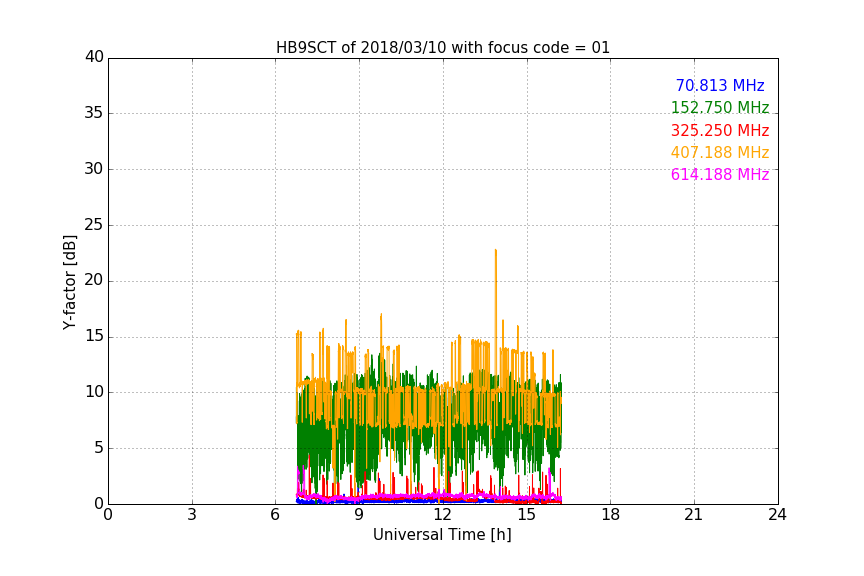Click the 'Universal Time [h]' axis label
This screenshot has width=864, height=576.
442,535
